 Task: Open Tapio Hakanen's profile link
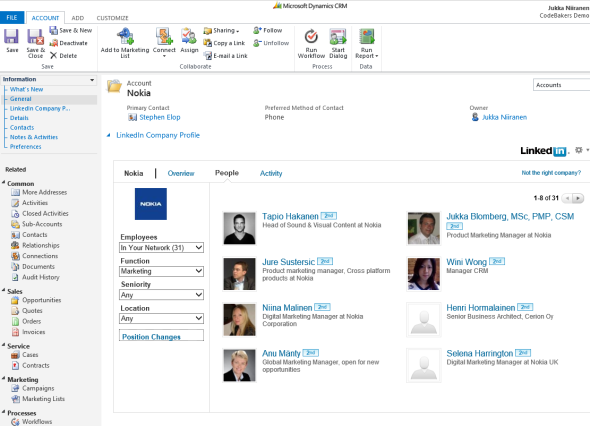(x=290, y=216)
